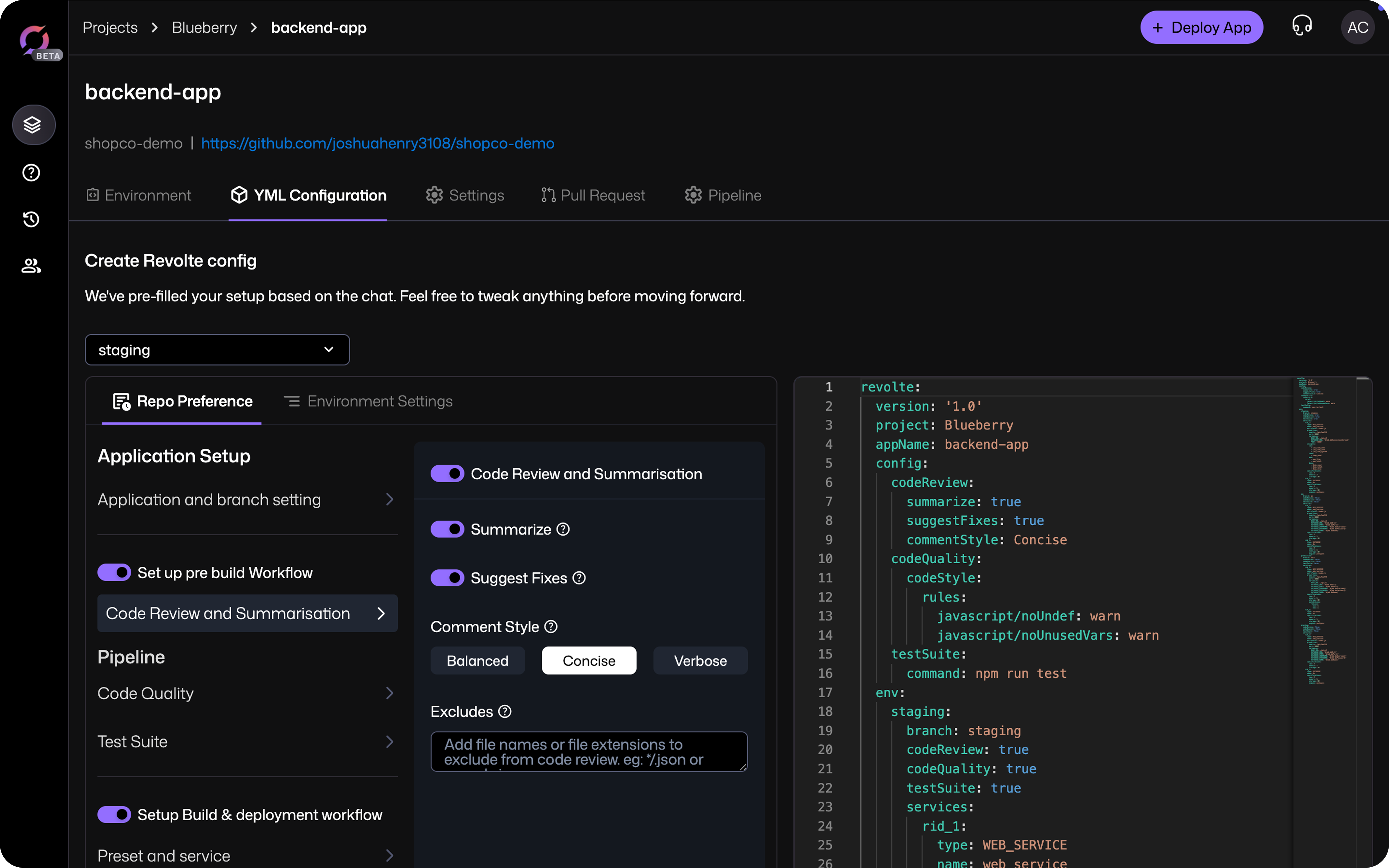Toggle Set up pre build Workflow
Viewport: 1389px width, 868px height.
pyautogui.click(x=114, y=572)
